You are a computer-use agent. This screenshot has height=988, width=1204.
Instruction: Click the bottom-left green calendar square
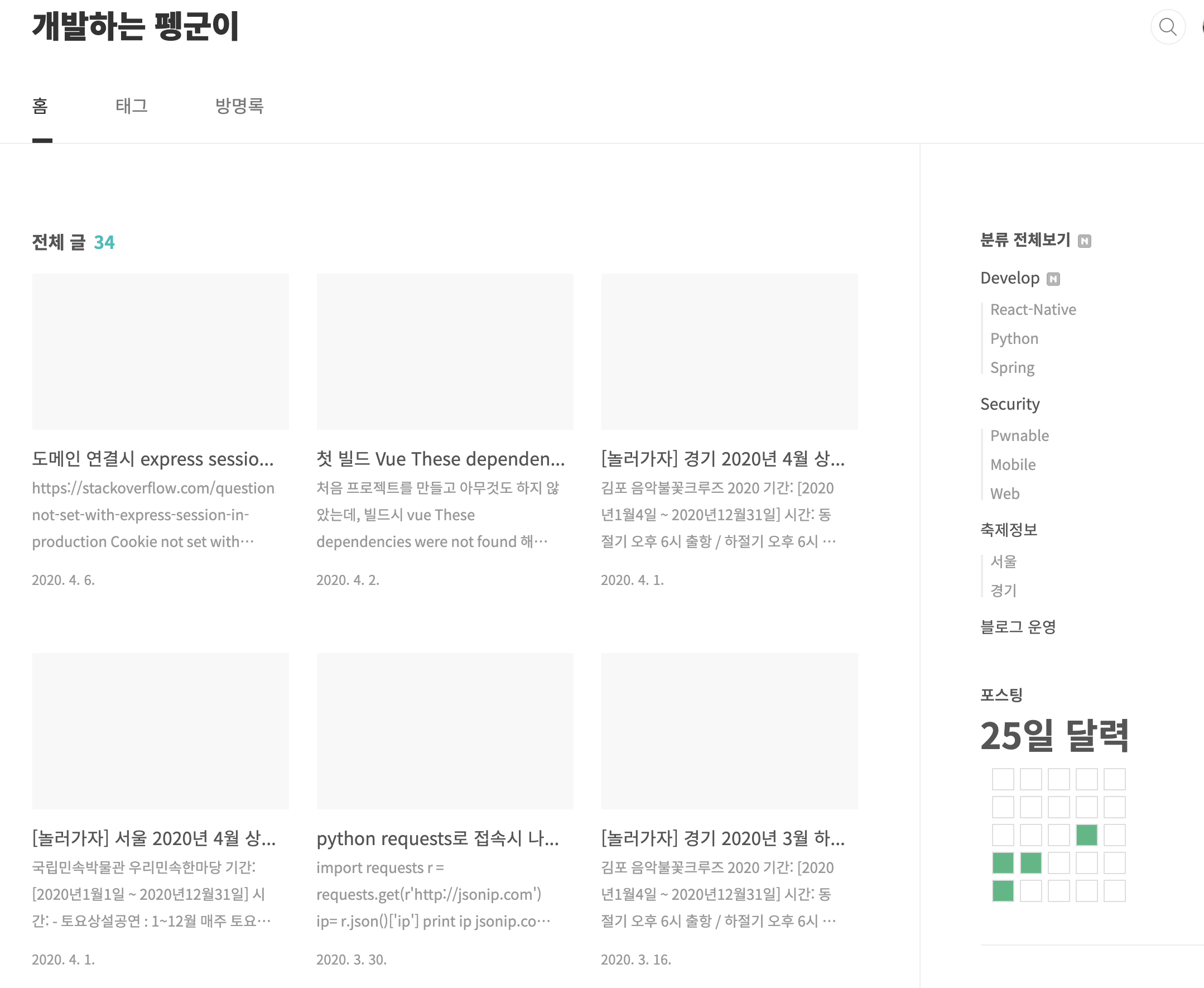(1003, 891)
